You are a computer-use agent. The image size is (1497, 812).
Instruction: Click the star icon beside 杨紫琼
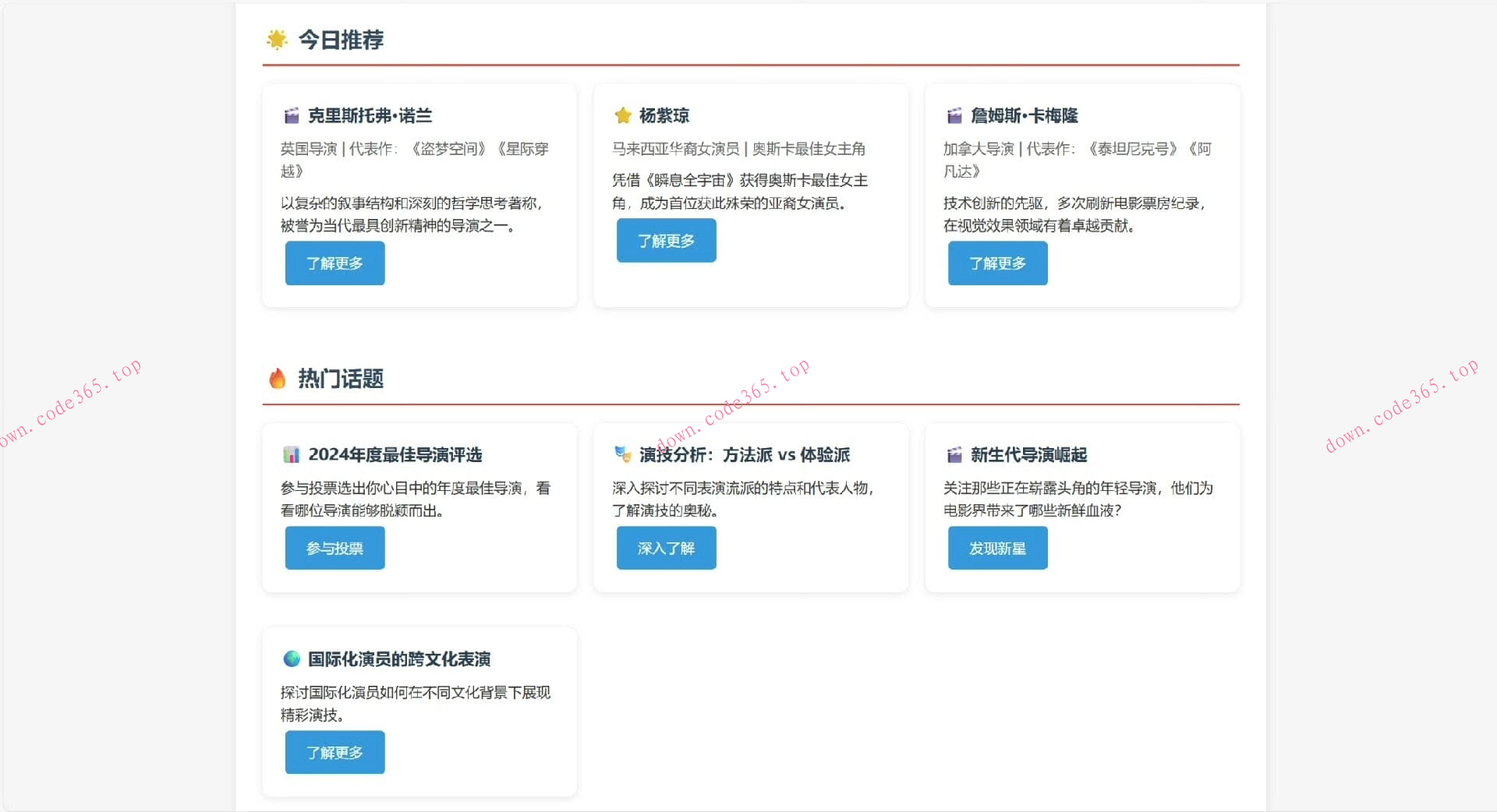click(621, 115)
